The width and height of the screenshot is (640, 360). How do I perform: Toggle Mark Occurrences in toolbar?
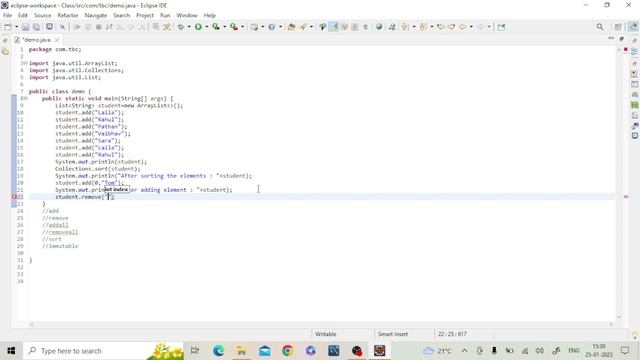click(334, 27)
